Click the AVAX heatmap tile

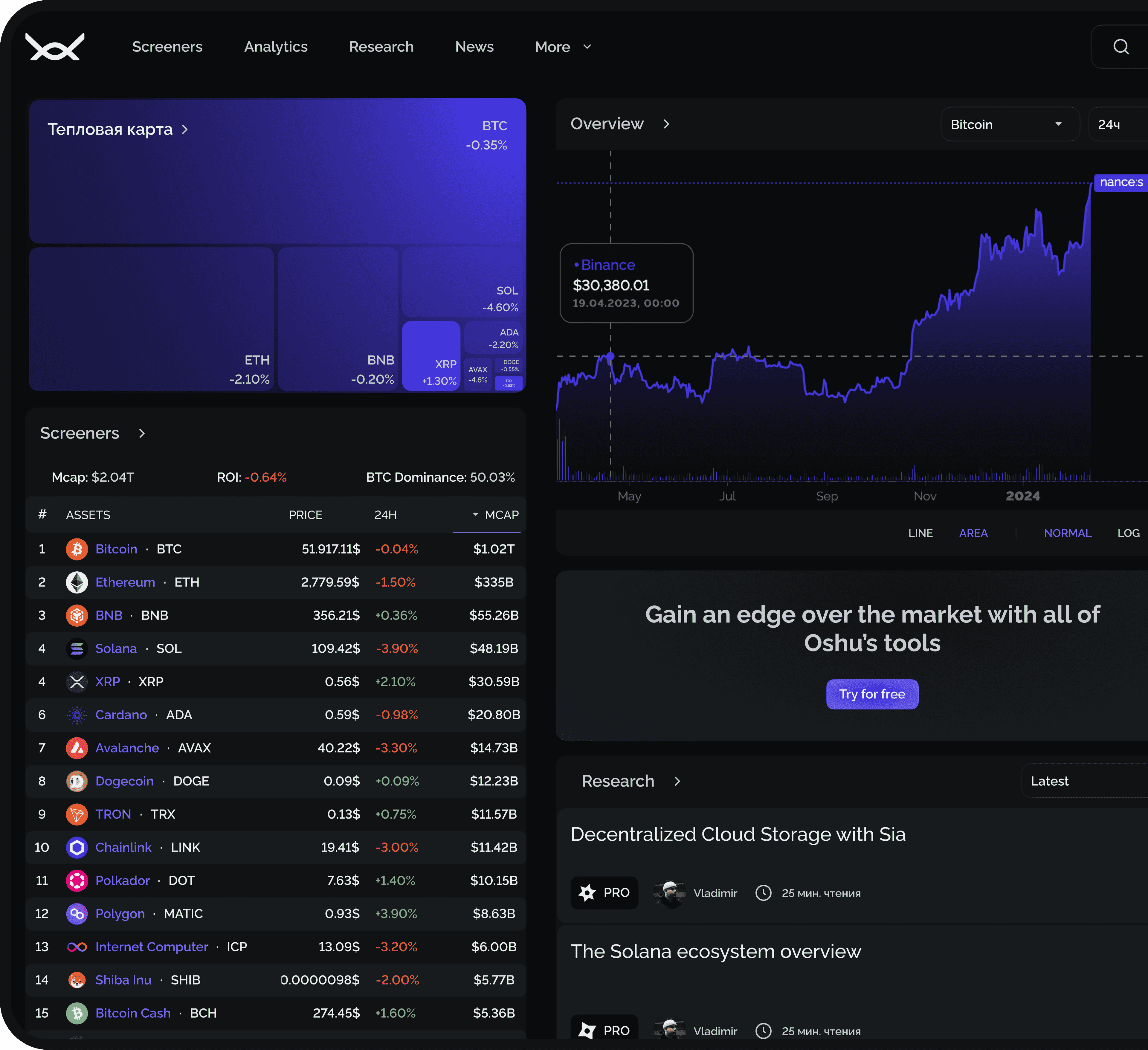(478, 374)
